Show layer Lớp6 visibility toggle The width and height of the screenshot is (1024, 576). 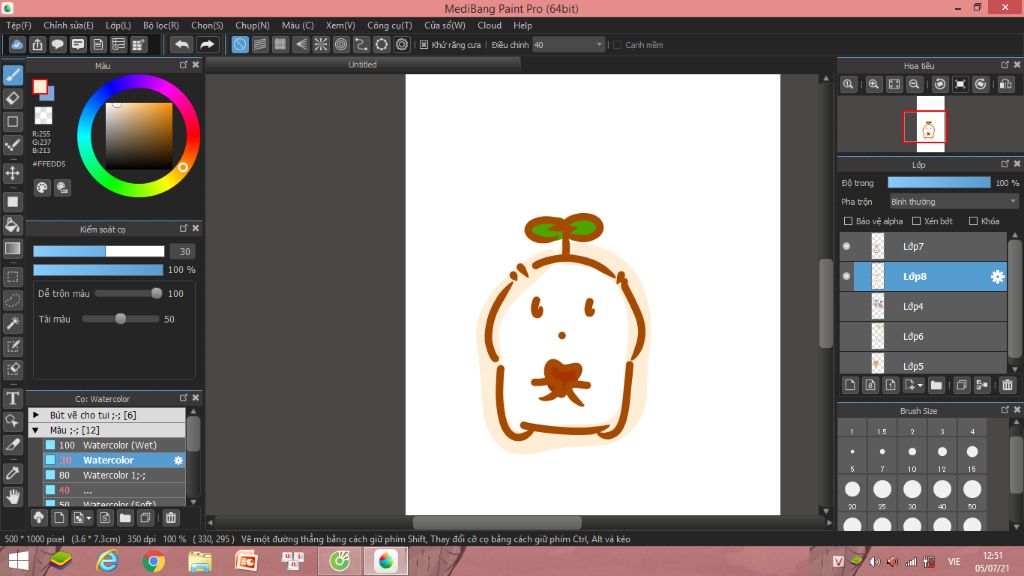pos(846,336)
